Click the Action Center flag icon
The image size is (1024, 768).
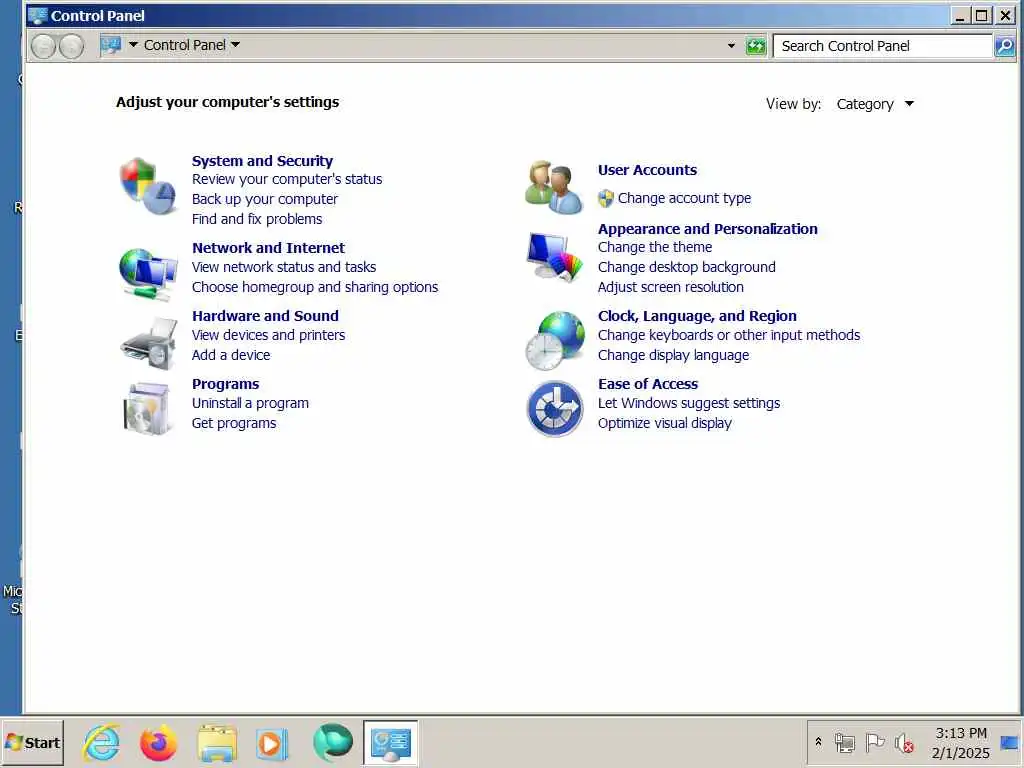tap(874, 743)
